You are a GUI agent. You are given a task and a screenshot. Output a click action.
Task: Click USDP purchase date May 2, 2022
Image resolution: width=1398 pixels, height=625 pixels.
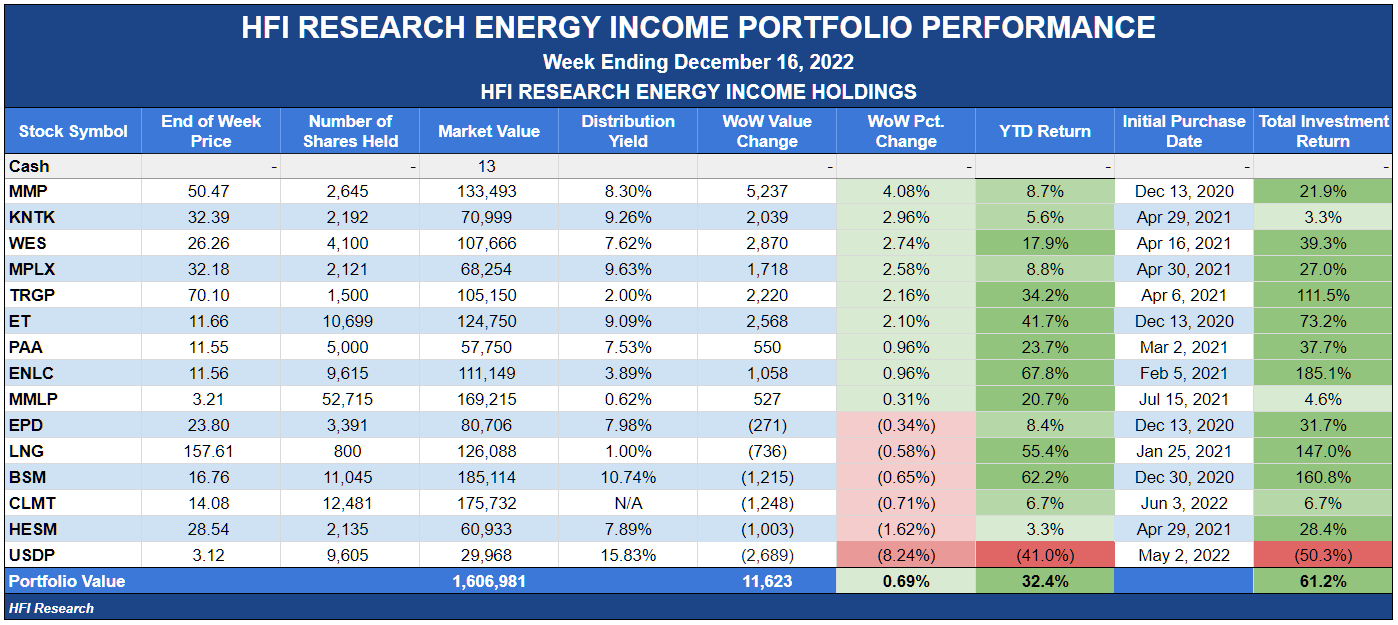coord(1184,555)
